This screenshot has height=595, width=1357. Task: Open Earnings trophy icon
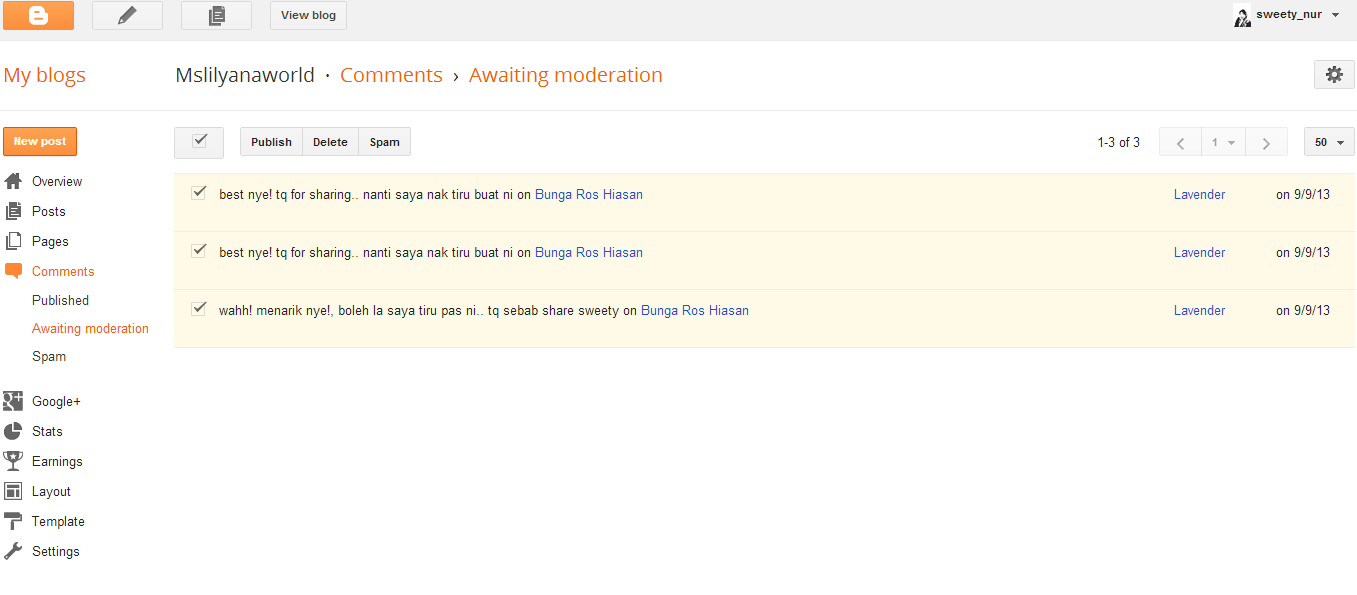(13, 461)
